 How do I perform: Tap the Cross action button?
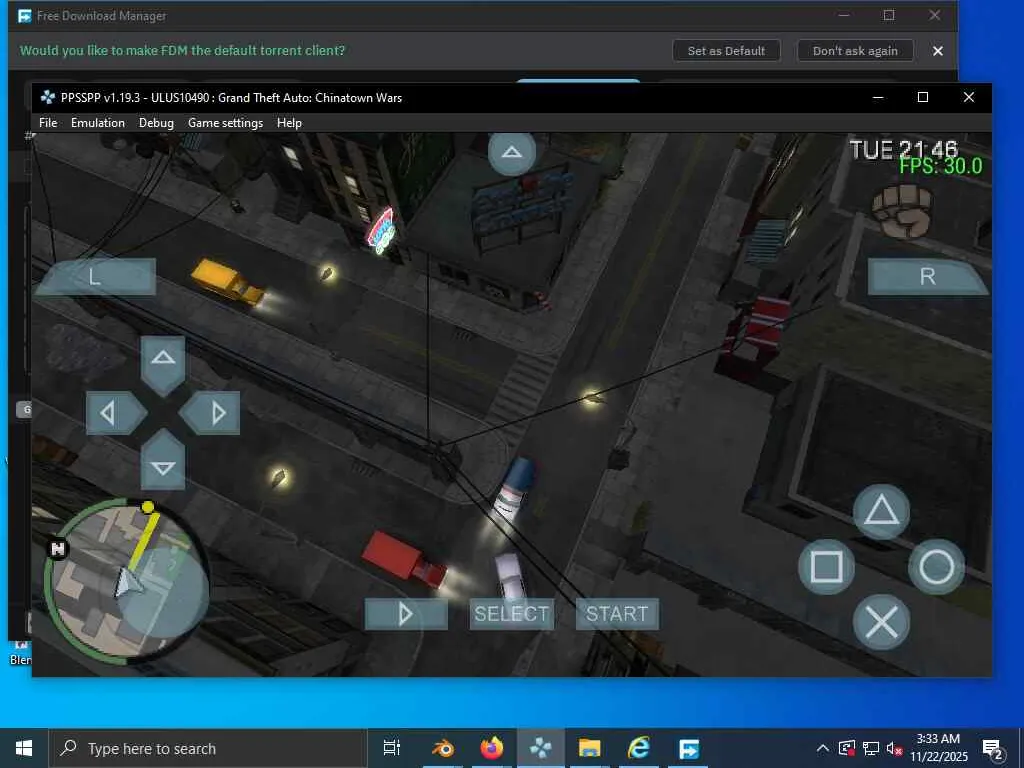(881, 622)
